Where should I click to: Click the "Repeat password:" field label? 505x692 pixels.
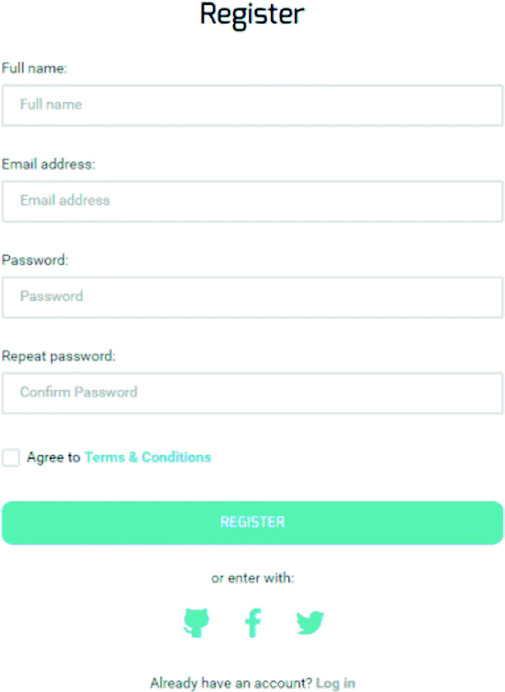coord(59,356)
